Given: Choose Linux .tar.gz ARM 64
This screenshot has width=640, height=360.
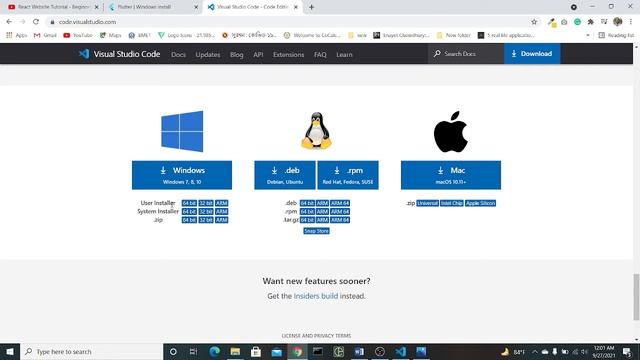Looking at the screenshot, I should tap(340, 220).
